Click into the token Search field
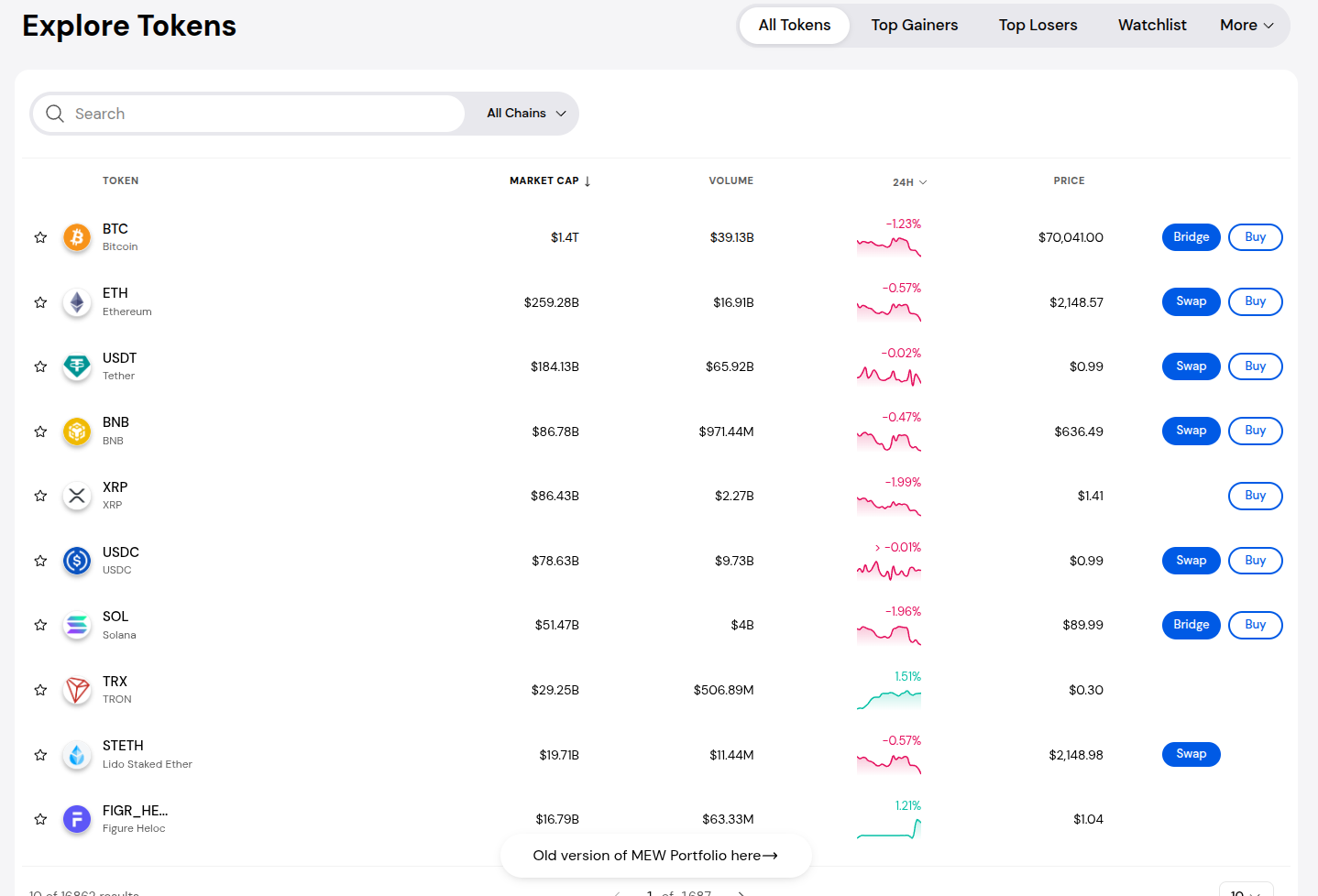 (249, 114)
